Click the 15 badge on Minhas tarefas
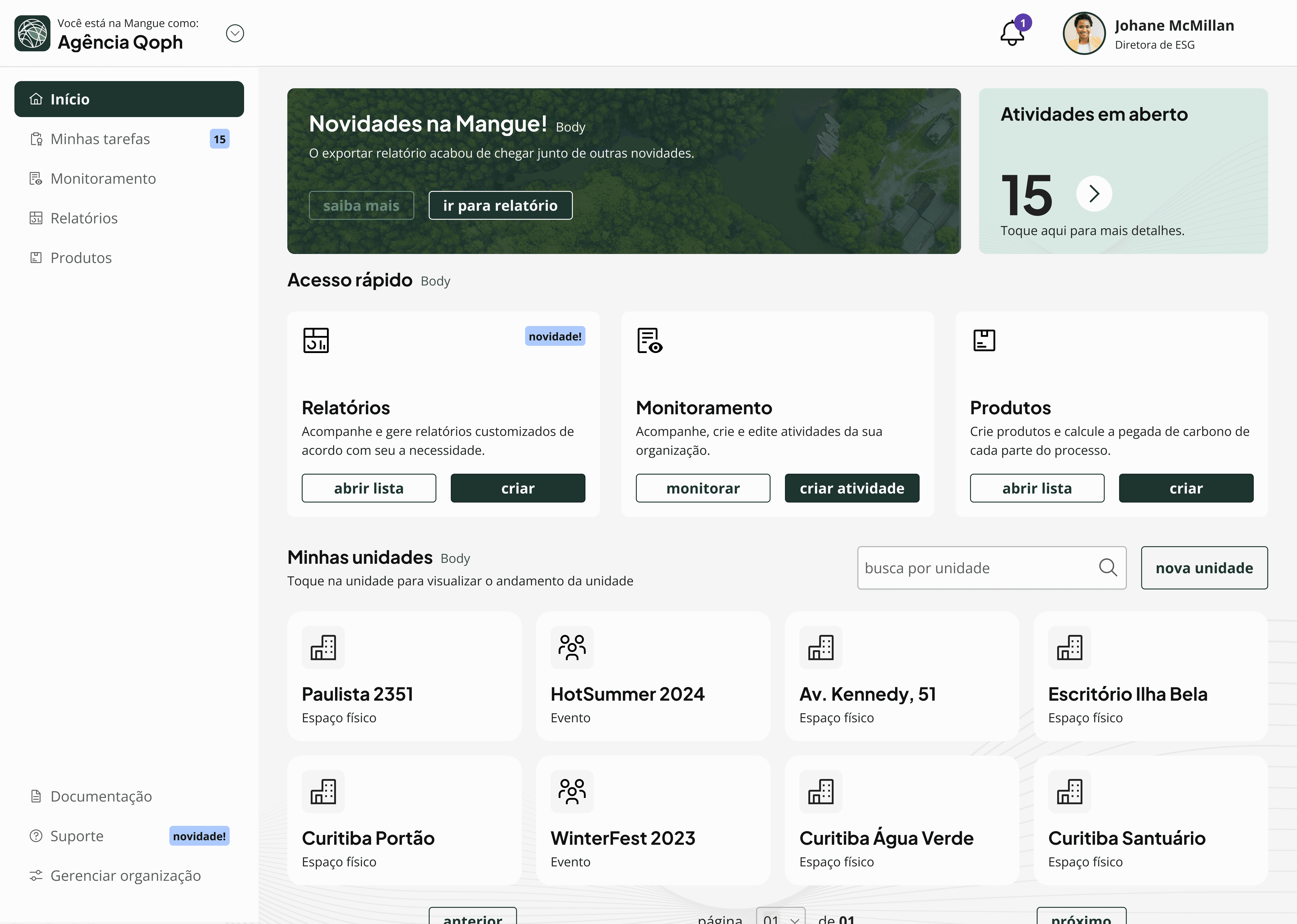 [220, 139]
